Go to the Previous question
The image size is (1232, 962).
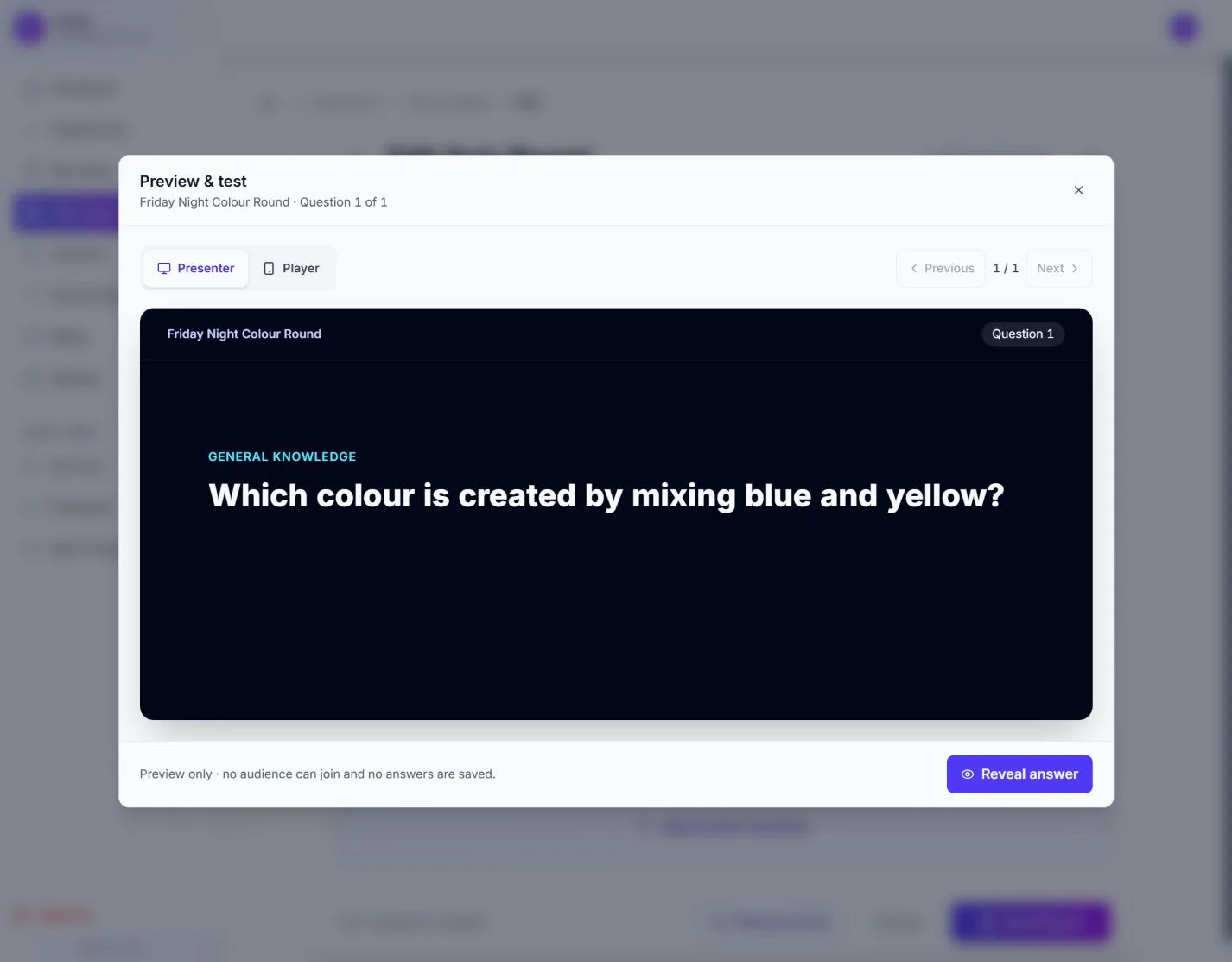tap(941, 268)
